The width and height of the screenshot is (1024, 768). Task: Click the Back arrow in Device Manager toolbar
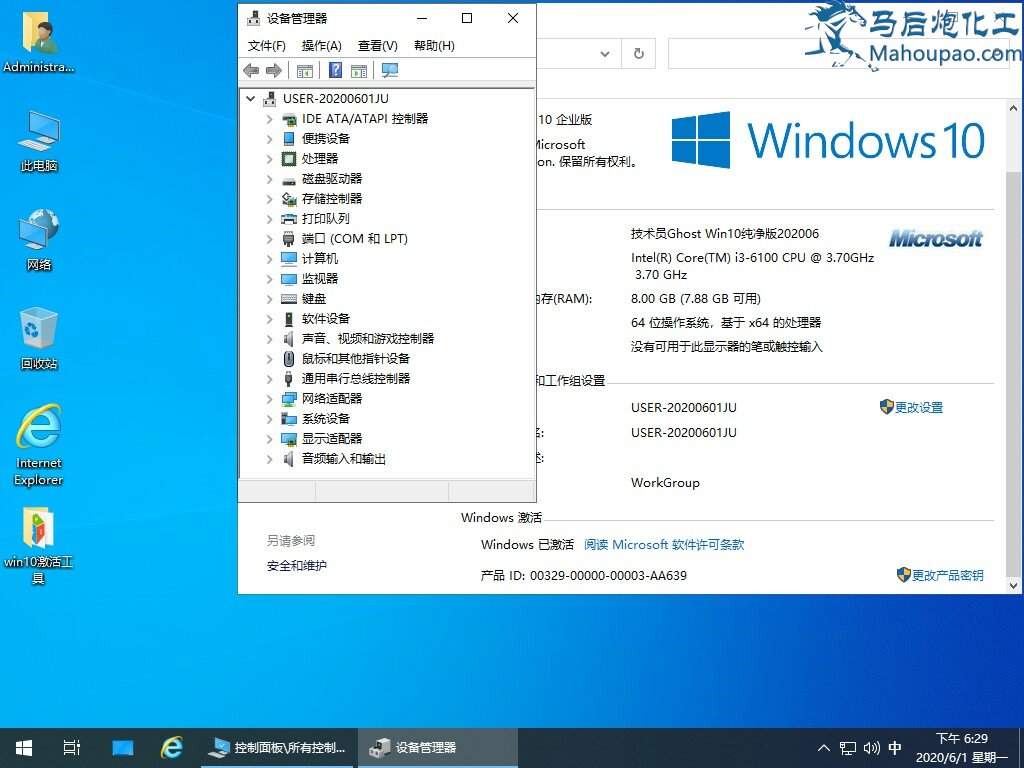251,70
